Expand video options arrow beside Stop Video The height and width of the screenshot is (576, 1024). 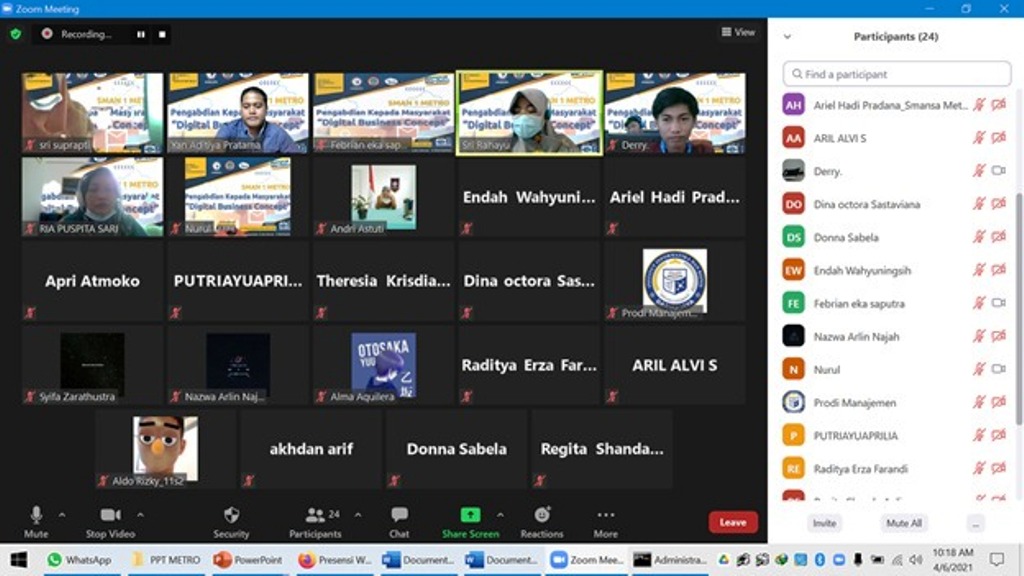coord(140,515)
